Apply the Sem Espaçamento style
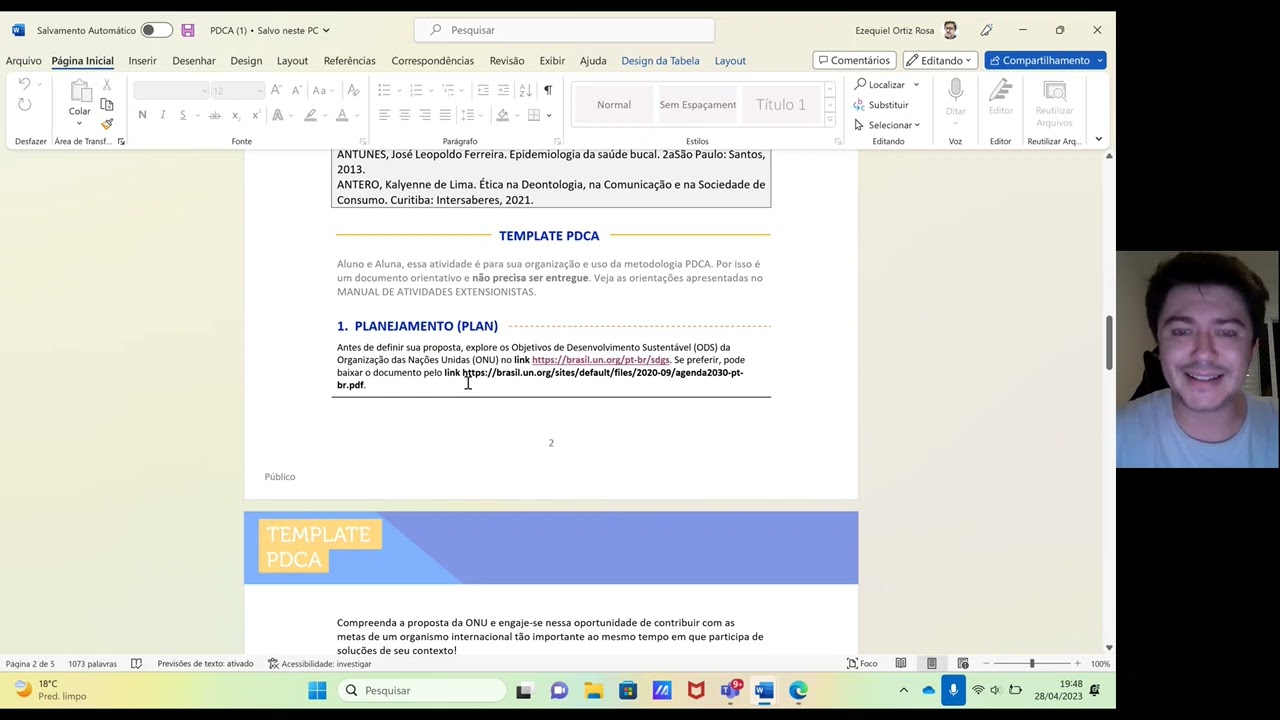Screen dimensions: 1280x720 (x=697, y=104)
